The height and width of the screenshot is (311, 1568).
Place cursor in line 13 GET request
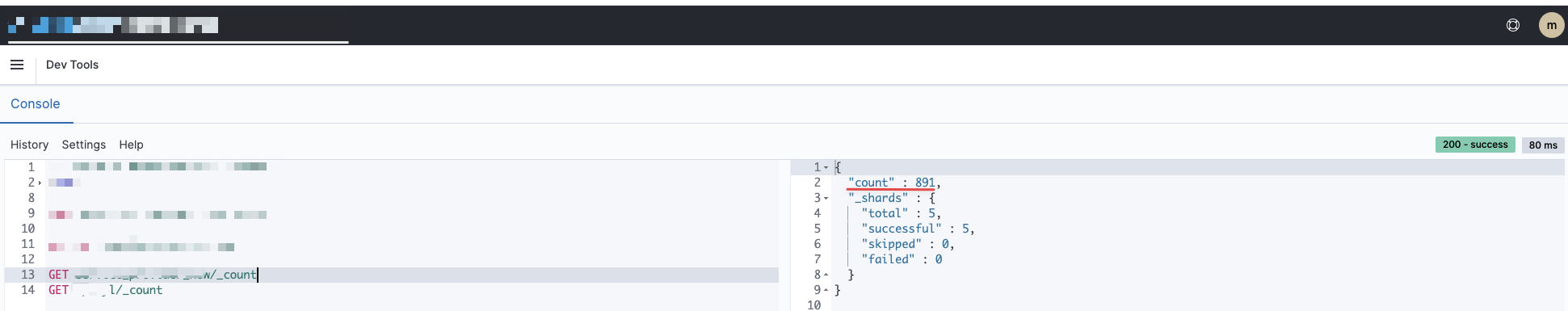click(153, 275)
